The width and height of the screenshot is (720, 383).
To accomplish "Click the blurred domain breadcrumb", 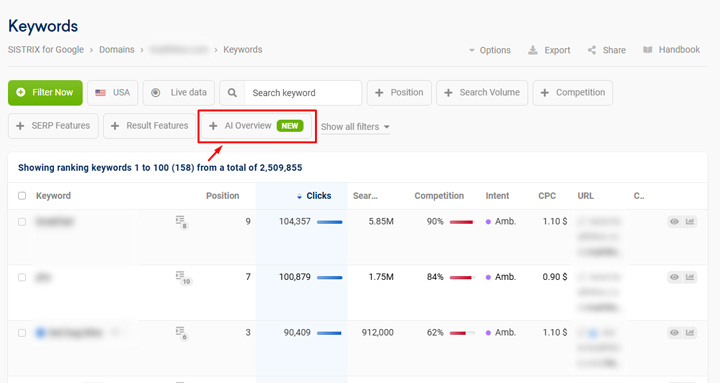I will [x=179, y=50].
